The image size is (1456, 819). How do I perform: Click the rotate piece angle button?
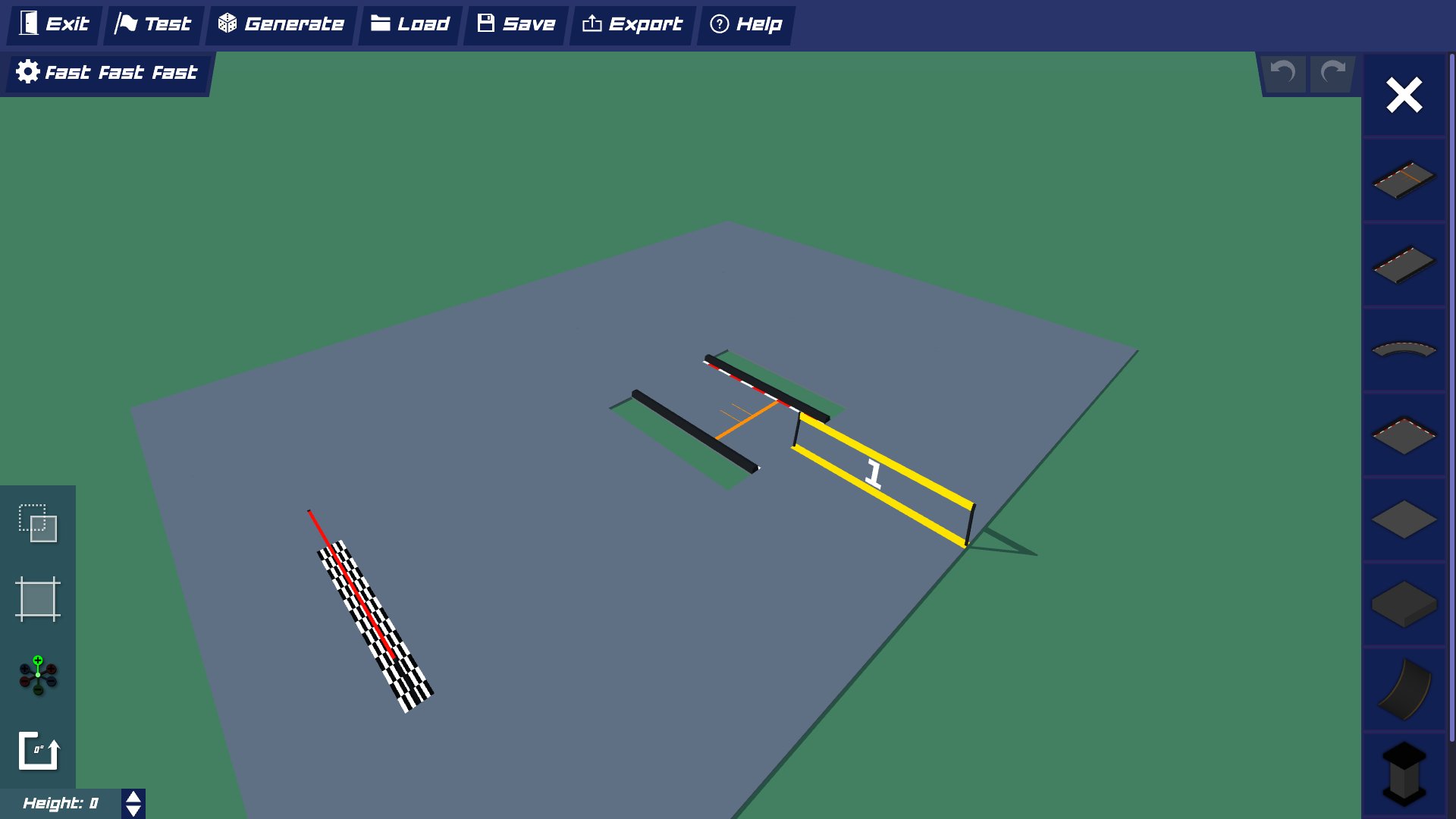38,751
